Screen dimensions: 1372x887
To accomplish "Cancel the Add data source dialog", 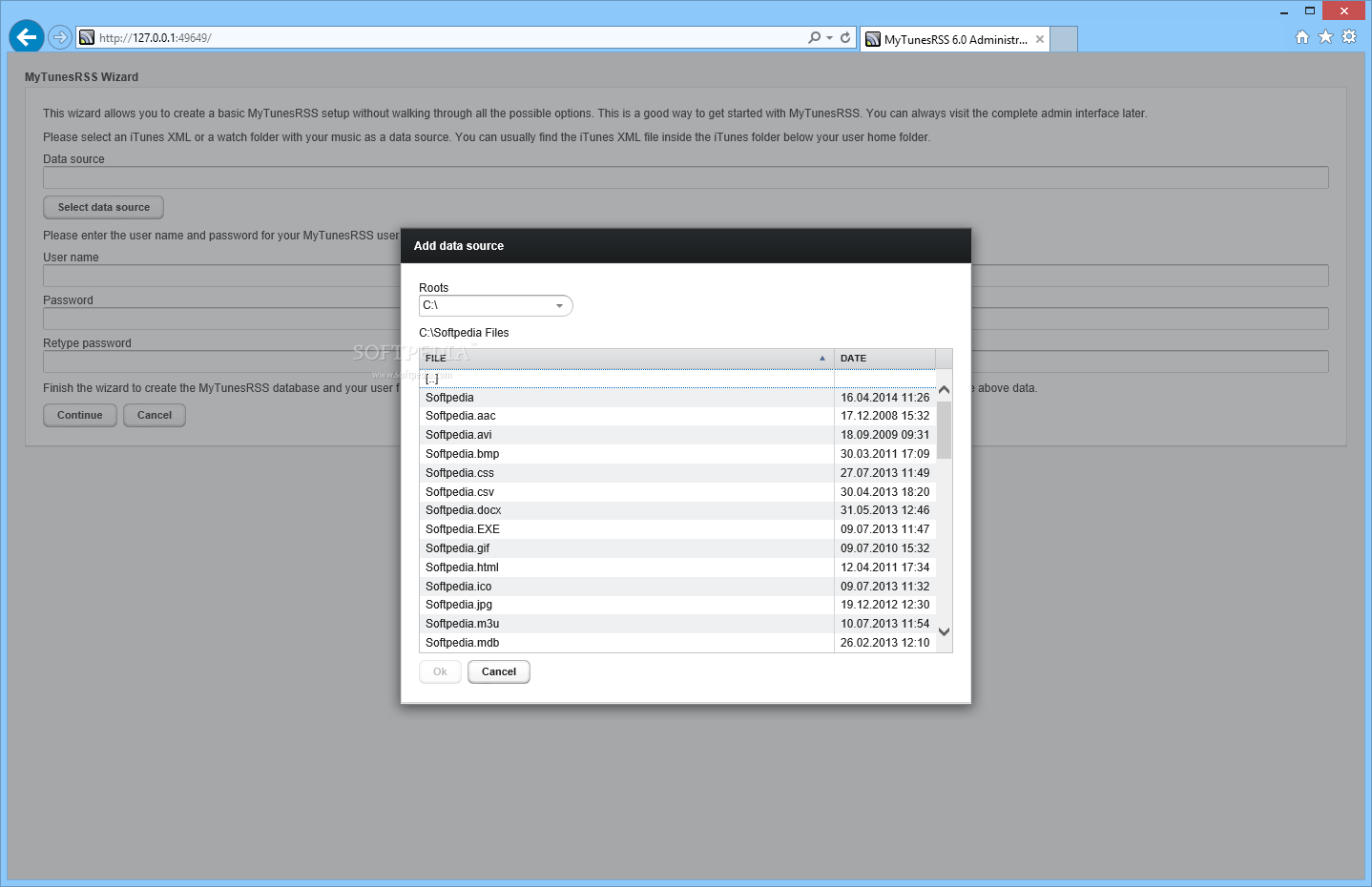I will point(499,671).
